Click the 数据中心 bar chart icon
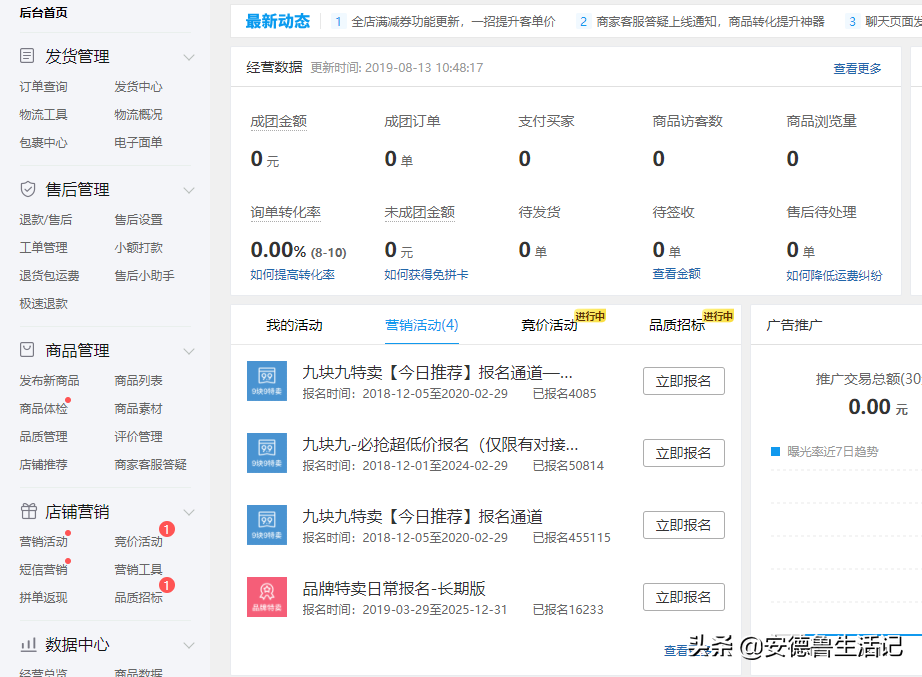Viewport: 922px width, 677px height. coord(28,645)
